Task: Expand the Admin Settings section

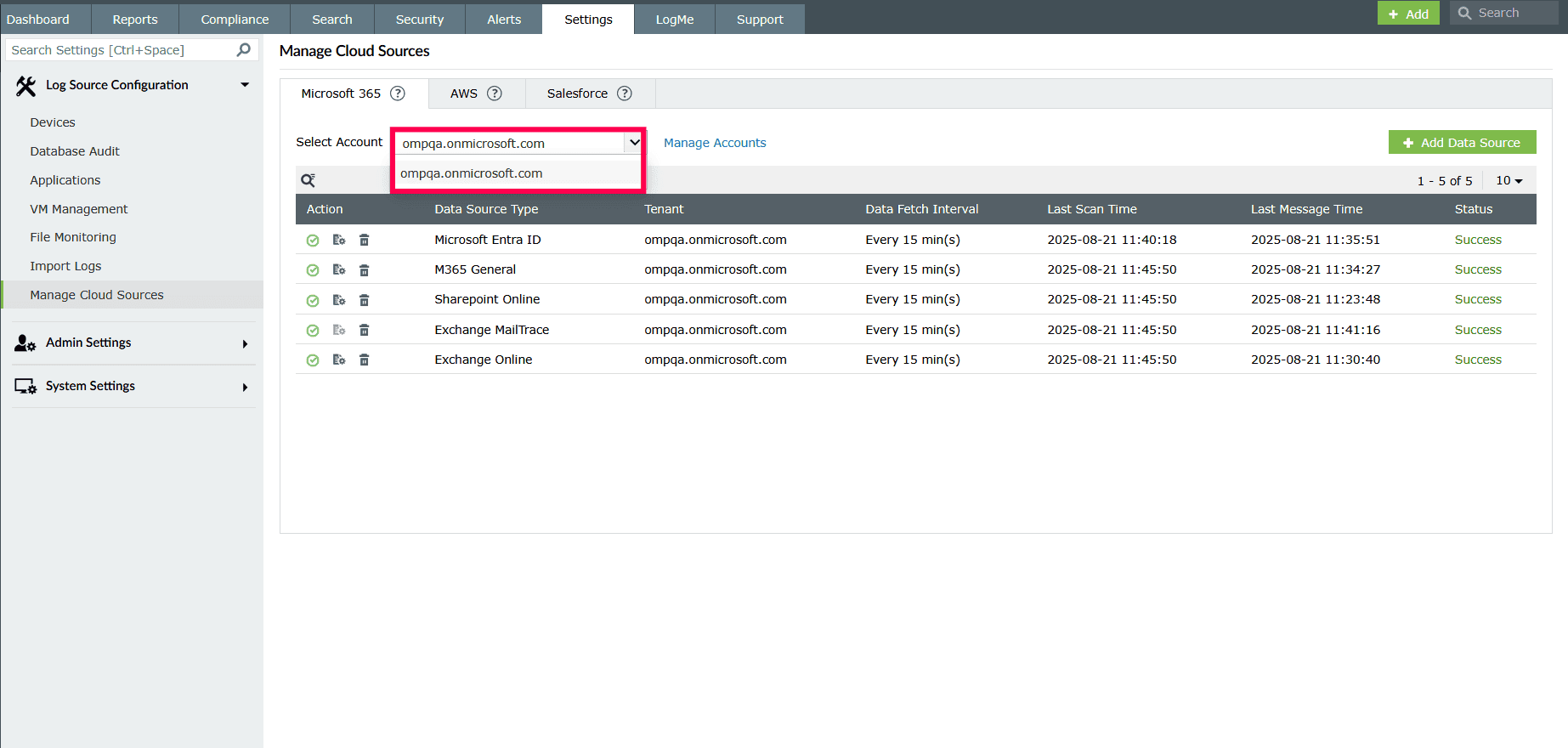Action: 245,344
